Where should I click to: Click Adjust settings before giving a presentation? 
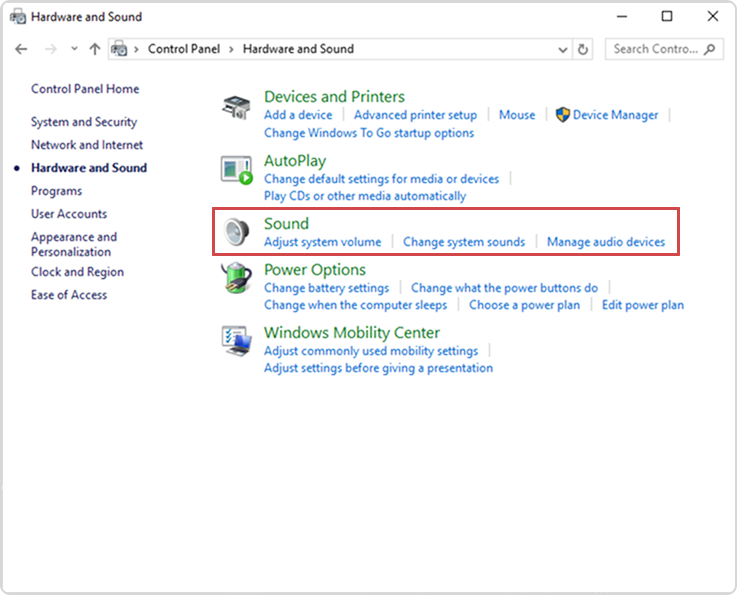coord(378,368)
